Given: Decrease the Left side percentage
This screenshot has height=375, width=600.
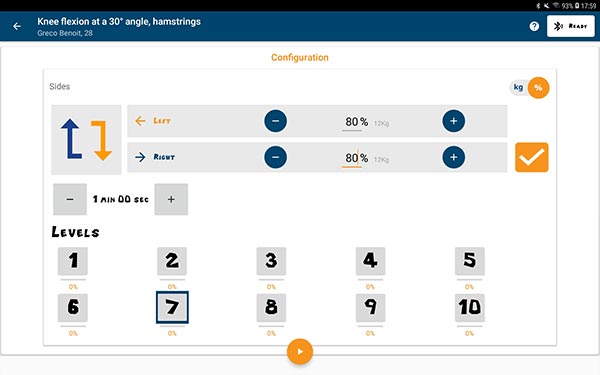Looking at the screenshot, I should 276,121.
